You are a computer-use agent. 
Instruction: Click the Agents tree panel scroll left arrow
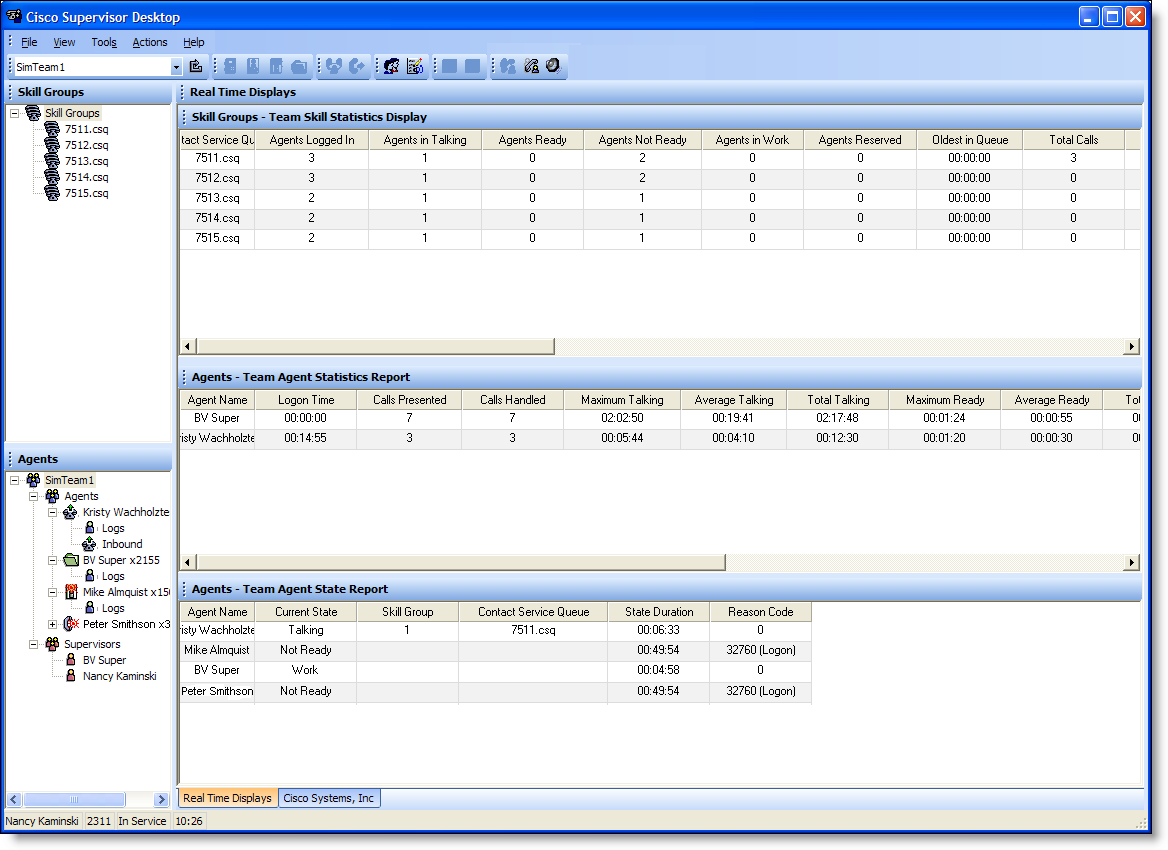tap(13, 799)
